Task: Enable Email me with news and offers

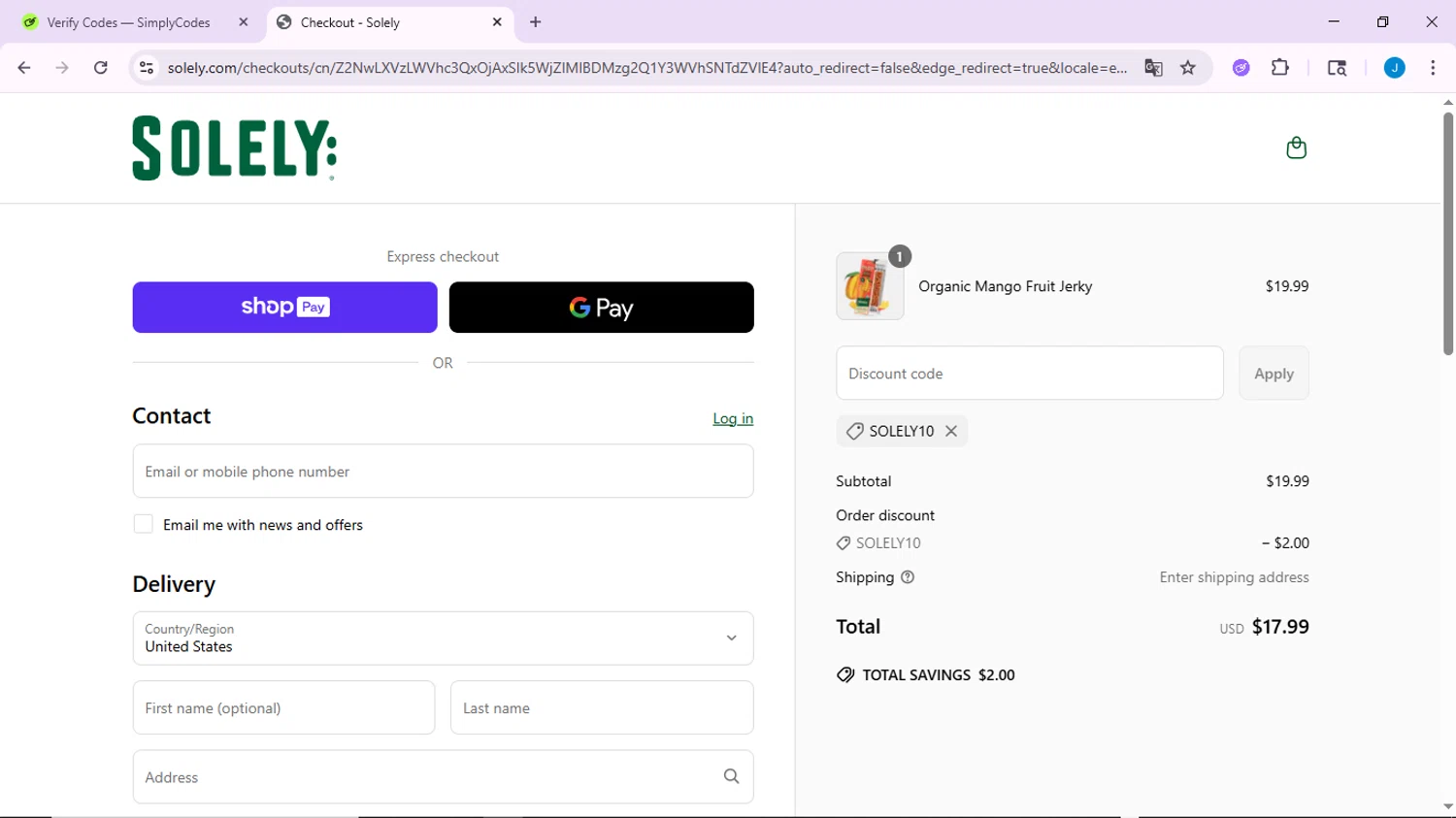Action: (143, 524)
